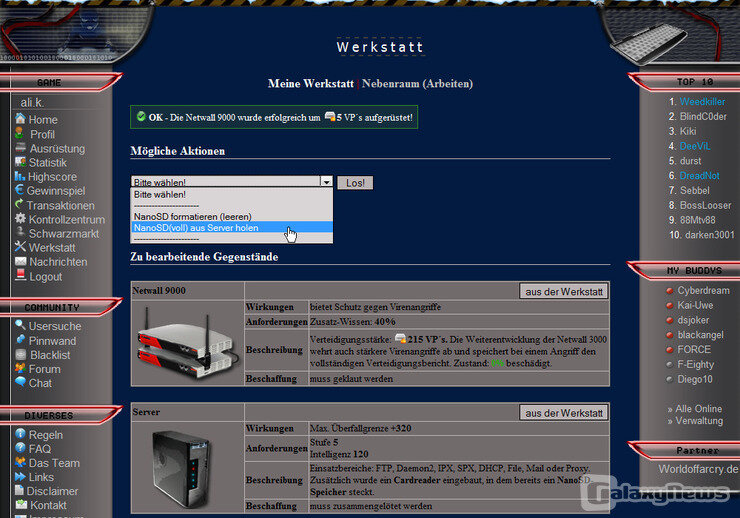Click the Chat speech bubble icon
The height and width of the screenshot is (518, 740).
click(x=20, y=382)
